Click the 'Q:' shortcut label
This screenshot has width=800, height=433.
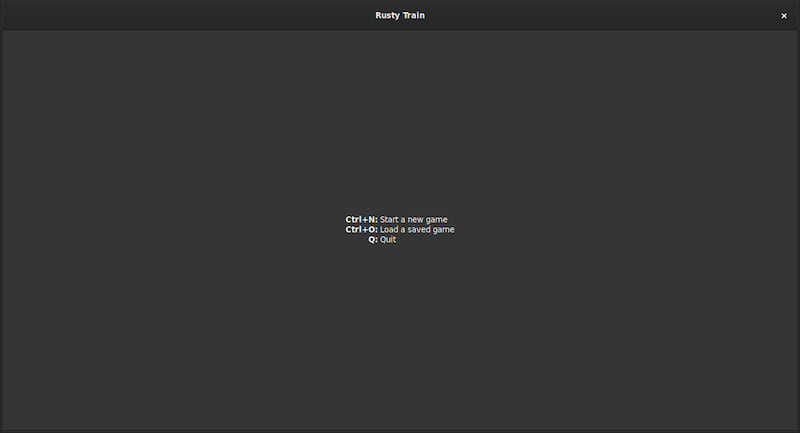tap(373, 239)
